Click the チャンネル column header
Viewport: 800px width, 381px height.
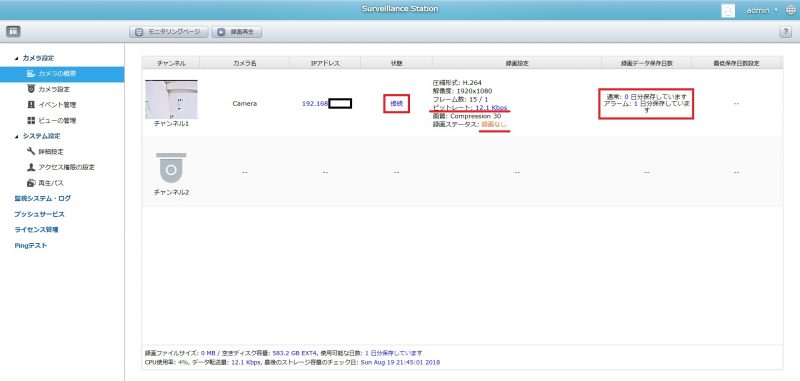point(171,63)
